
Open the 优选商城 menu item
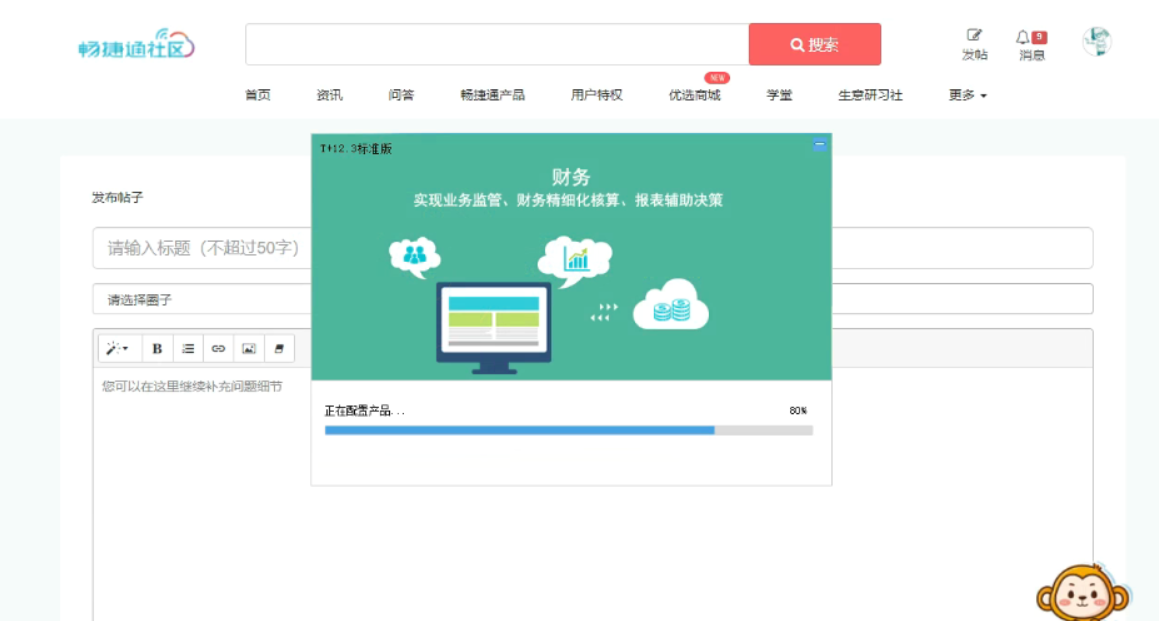[x=694, y=95]
